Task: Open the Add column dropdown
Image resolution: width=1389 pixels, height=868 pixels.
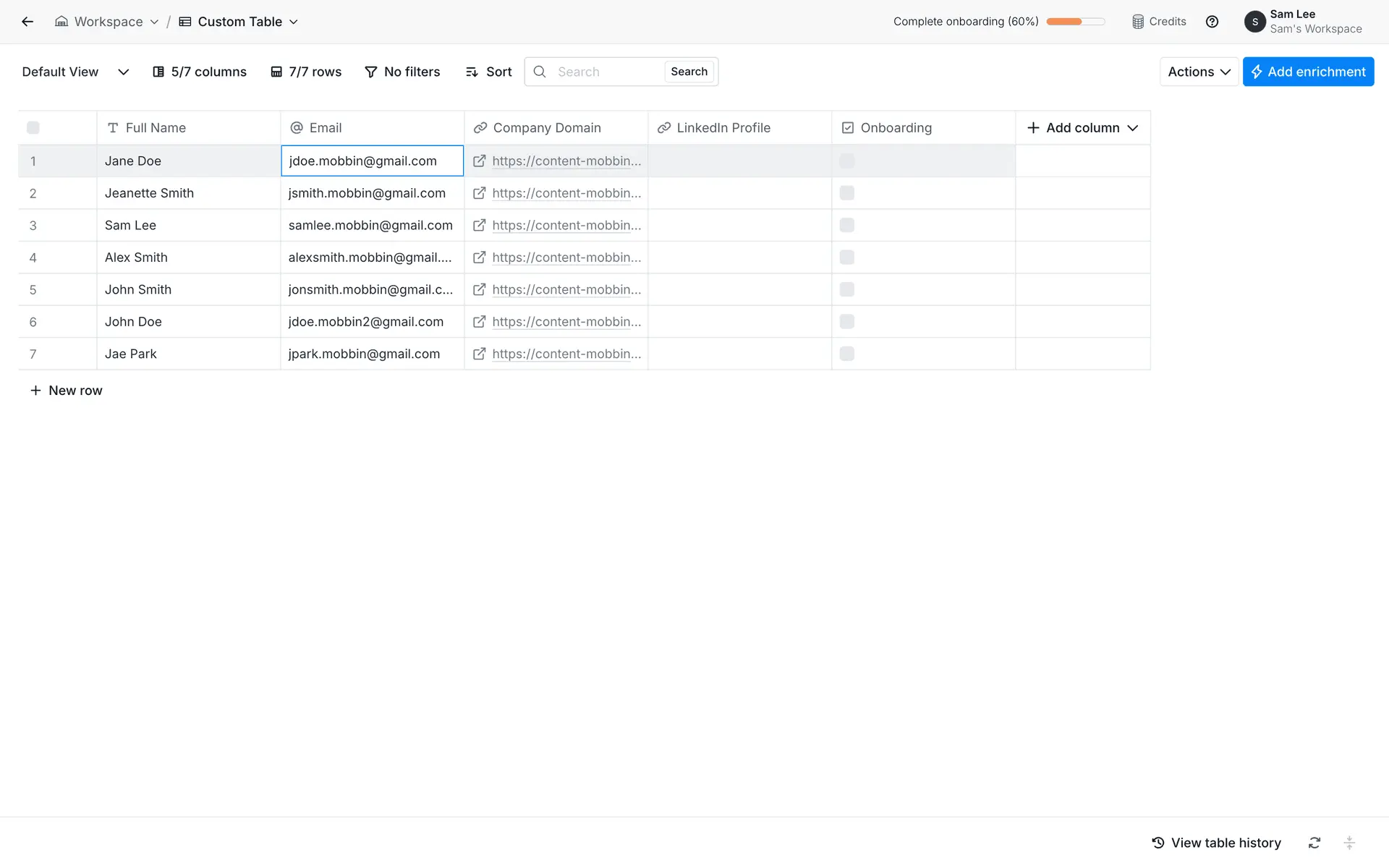Action: [1082, 128]
